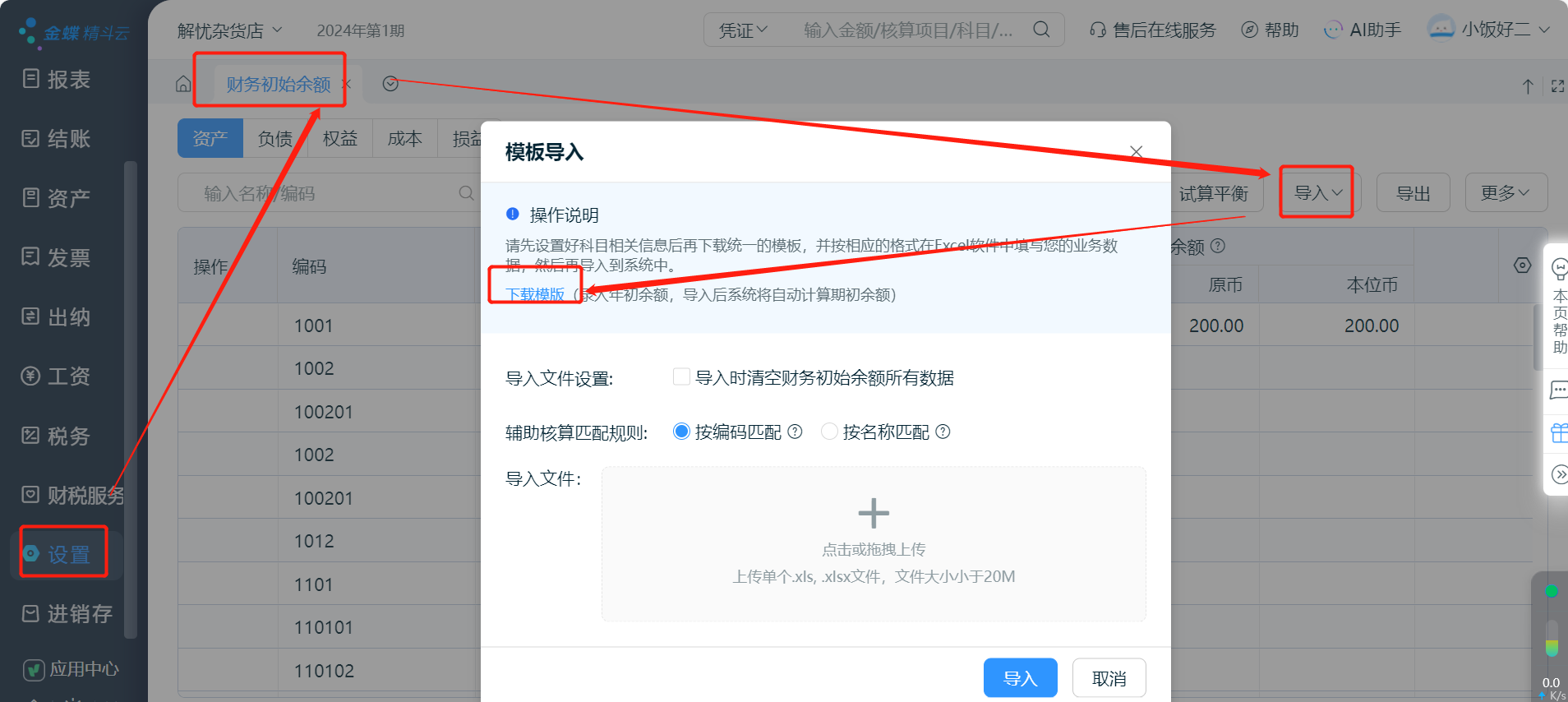Screen dimensions: 1568x702
Task: Click the search magnifier icon in top bar
Action: point(1041,30)
